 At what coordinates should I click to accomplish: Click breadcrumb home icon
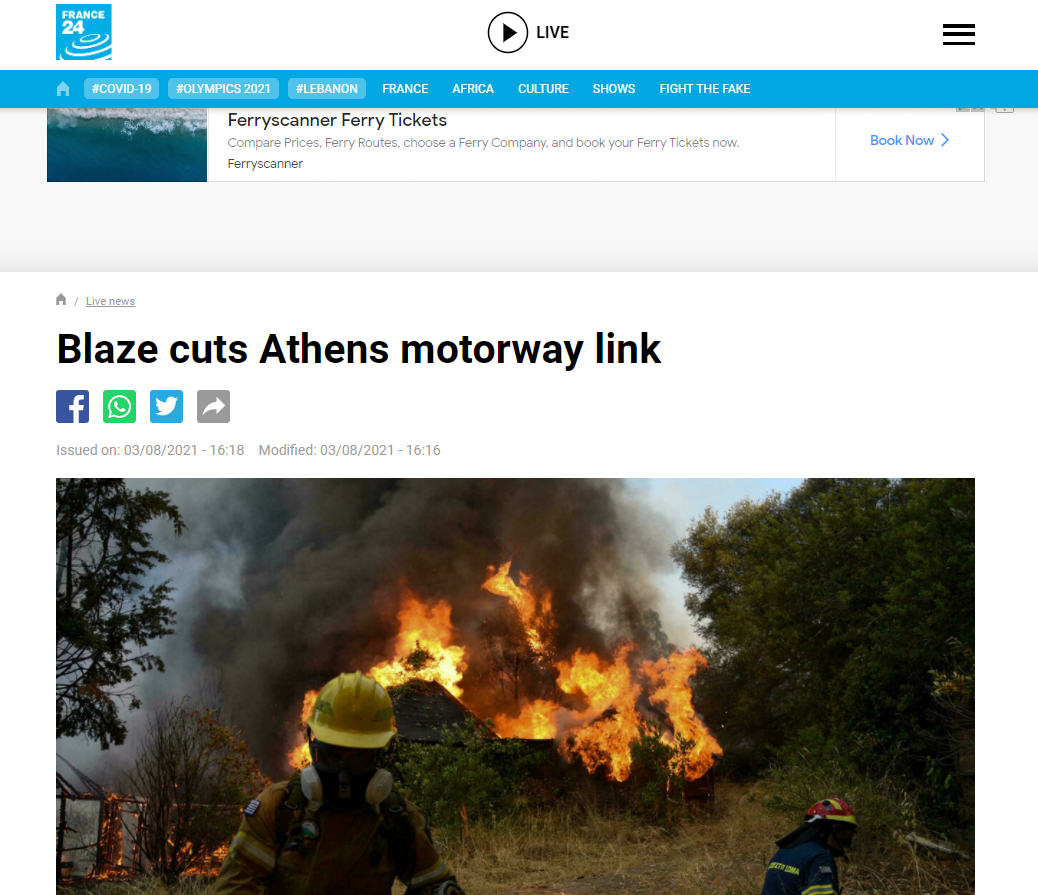[x=61, y=299]
